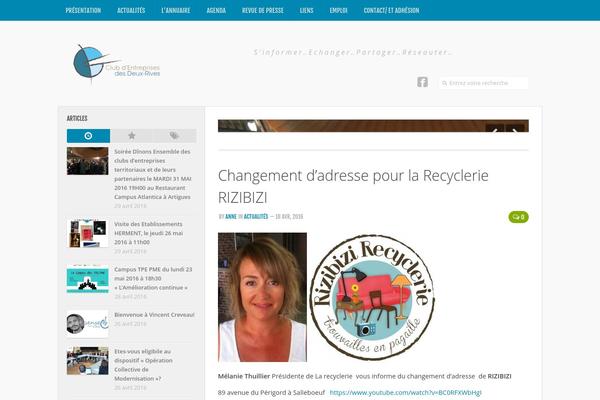Open the YouTube video link
The image size is (600, 400).
point(405,393)
